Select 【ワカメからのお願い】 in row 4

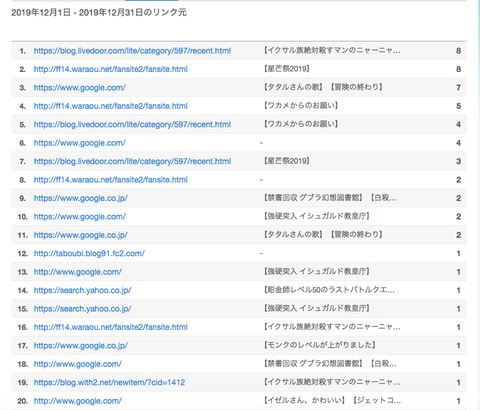click(x=301, y=106)
